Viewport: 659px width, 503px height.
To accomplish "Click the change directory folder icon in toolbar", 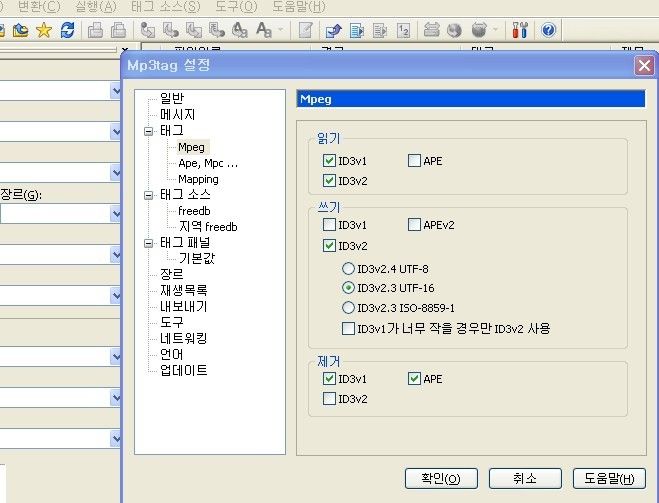I will 20,30.
